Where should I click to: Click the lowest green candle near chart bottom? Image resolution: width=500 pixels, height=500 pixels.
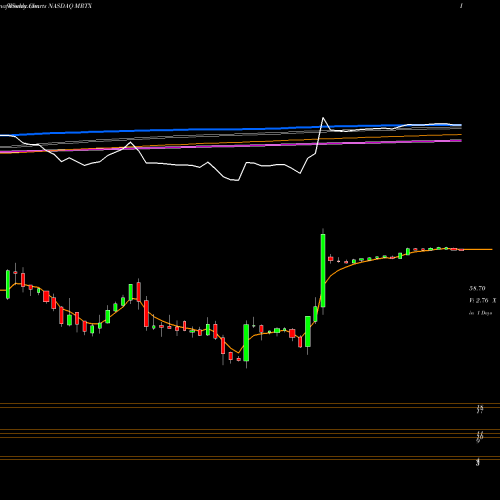pyautogui.click(x=246, y=343)
